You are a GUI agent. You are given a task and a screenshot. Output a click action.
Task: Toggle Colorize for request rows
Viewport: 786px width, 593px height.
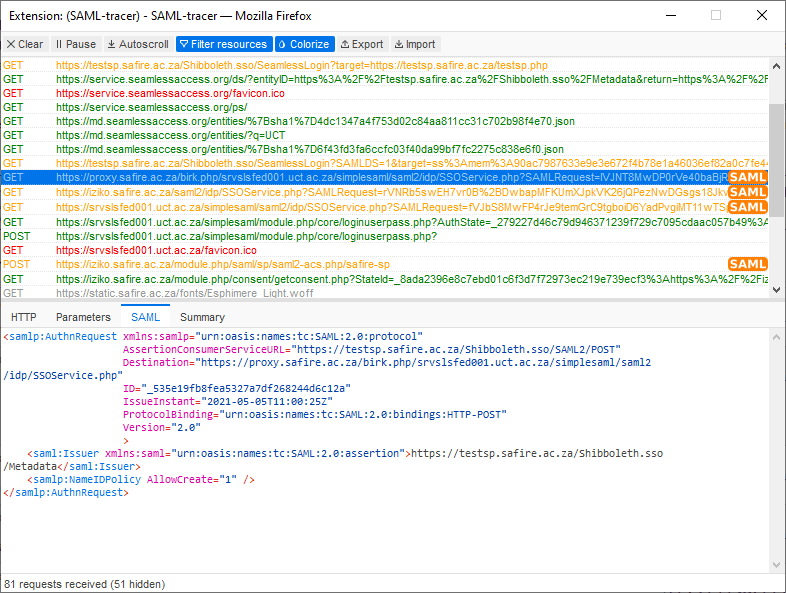point(305,44)
